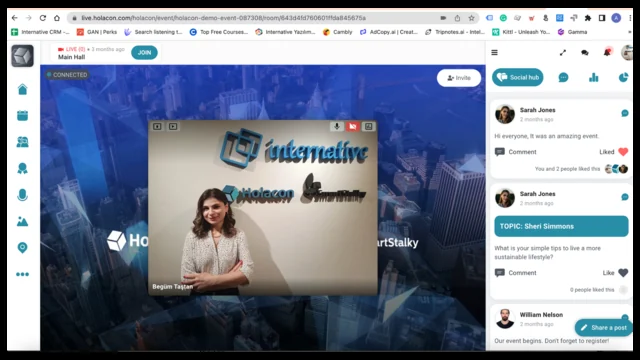640x360 pixels.
Task: Open the gallery image sidebar icon
Action: (x=22, y=222)
